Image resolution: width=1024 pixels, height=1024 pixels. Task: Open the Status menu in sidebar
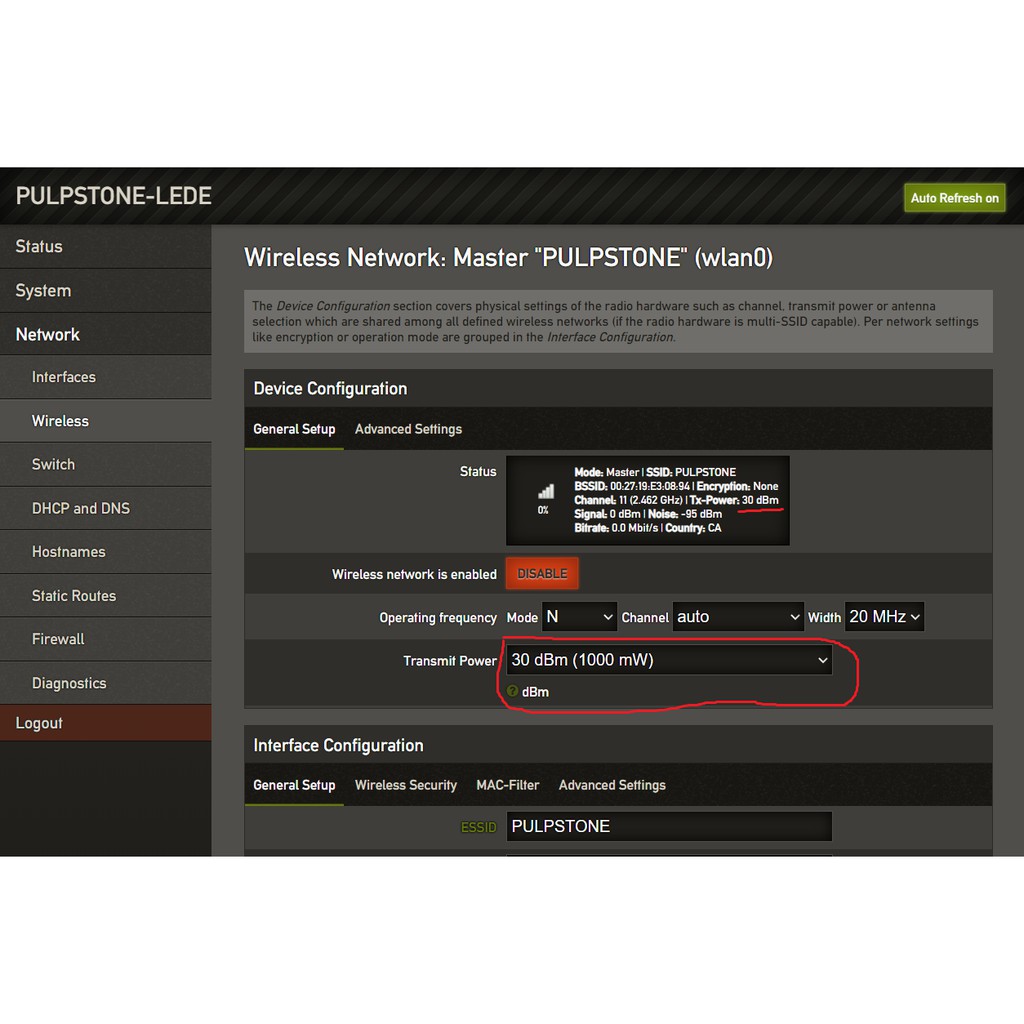click(39, 246)
